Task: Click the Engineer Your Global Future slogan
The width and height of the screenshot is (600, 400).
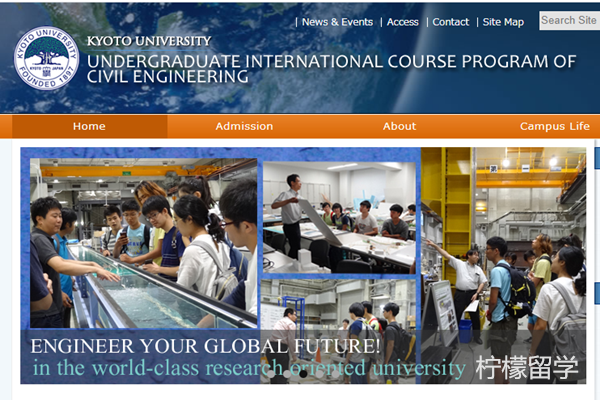Action: coord(205,346)
